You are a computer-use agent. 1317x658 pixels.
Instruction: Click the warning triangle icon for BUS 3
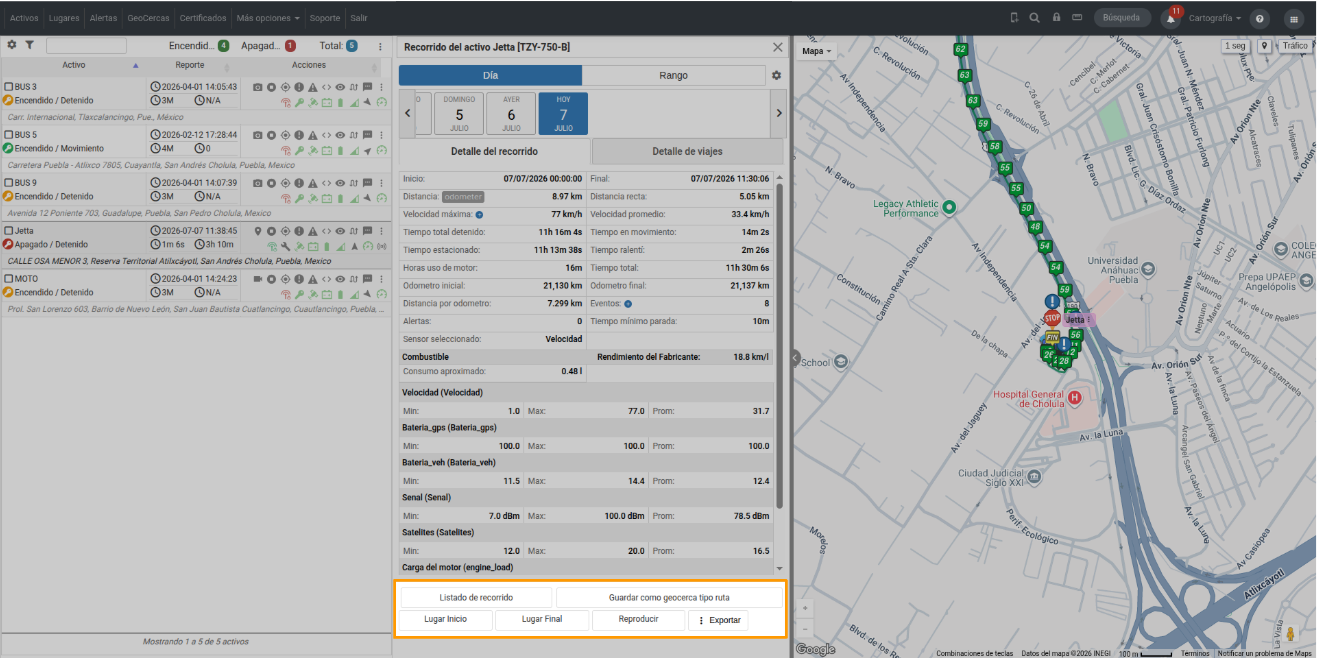(313, 87)
